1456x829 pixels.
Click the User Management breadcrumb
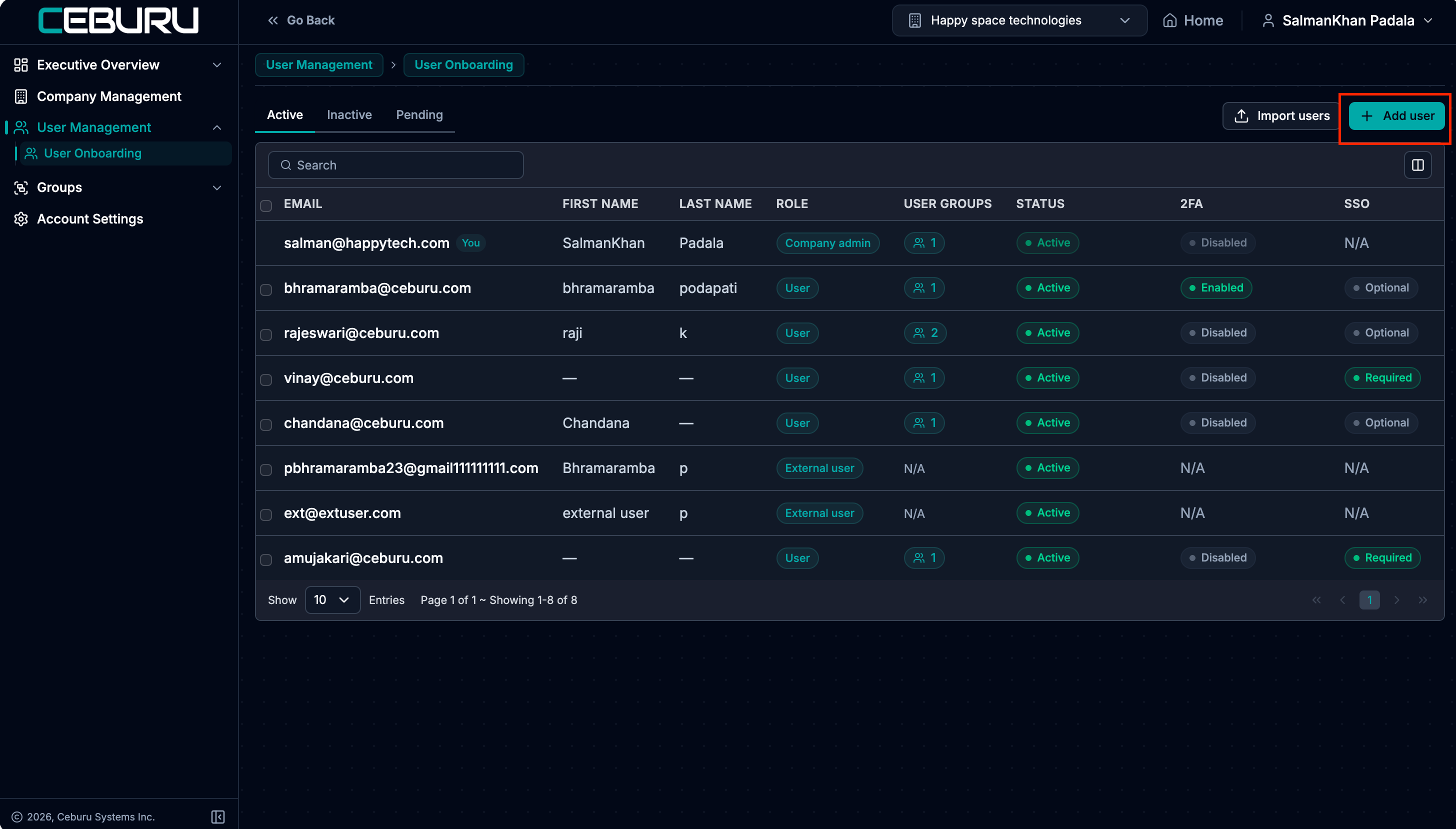(x=318, y=65)
